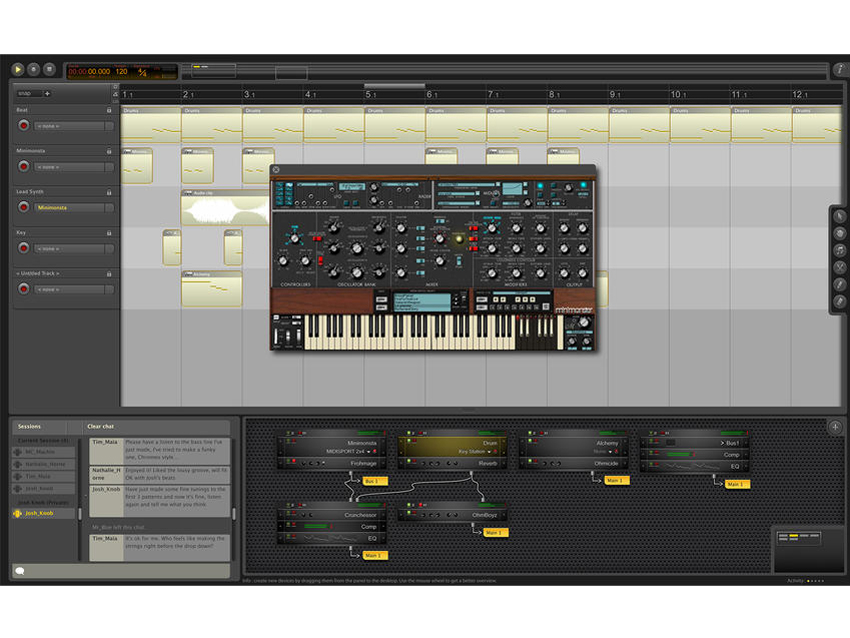Click the rack overview minimap thumbnail
Screen dimensions: 850x638
(x=799, y=537)
